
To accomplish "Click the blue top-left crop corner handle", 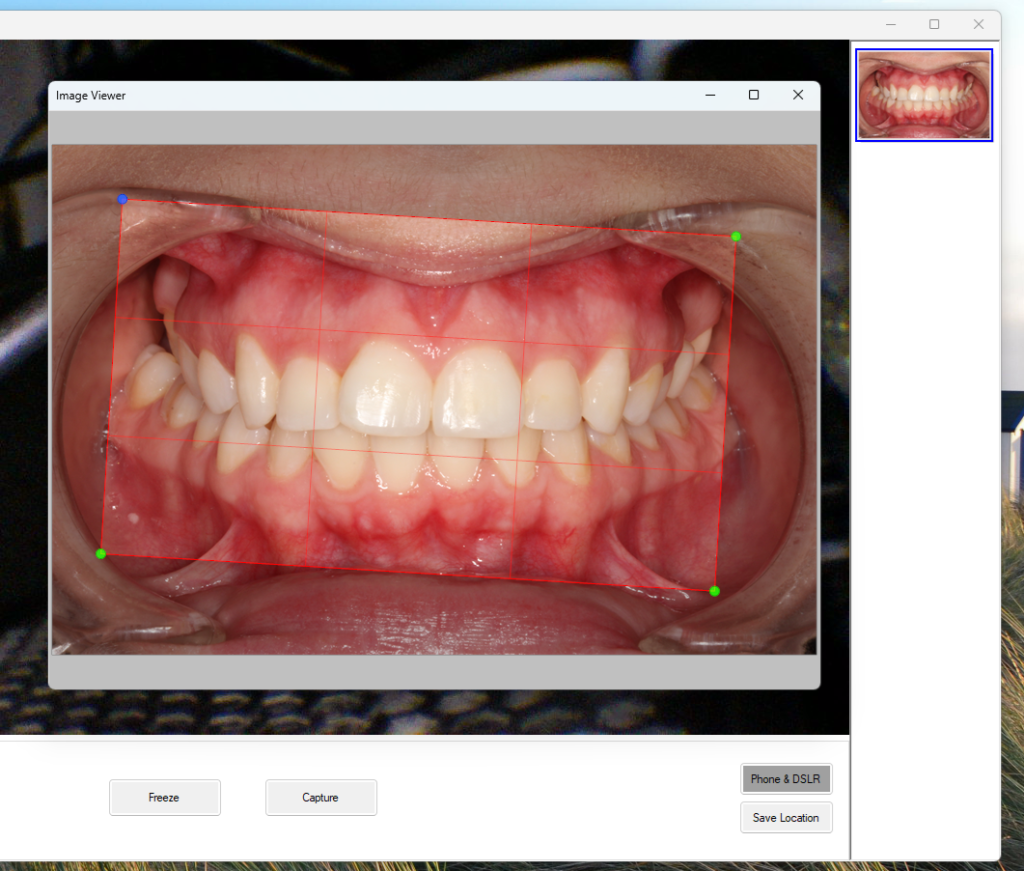I will pos(122,199).
